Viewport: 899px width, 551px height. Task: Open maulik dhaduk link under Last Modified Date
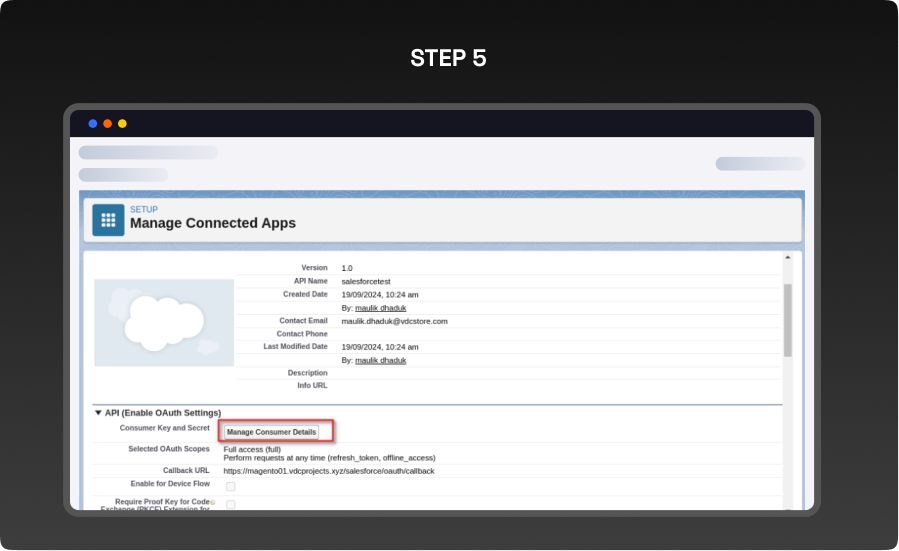(380, 360)
